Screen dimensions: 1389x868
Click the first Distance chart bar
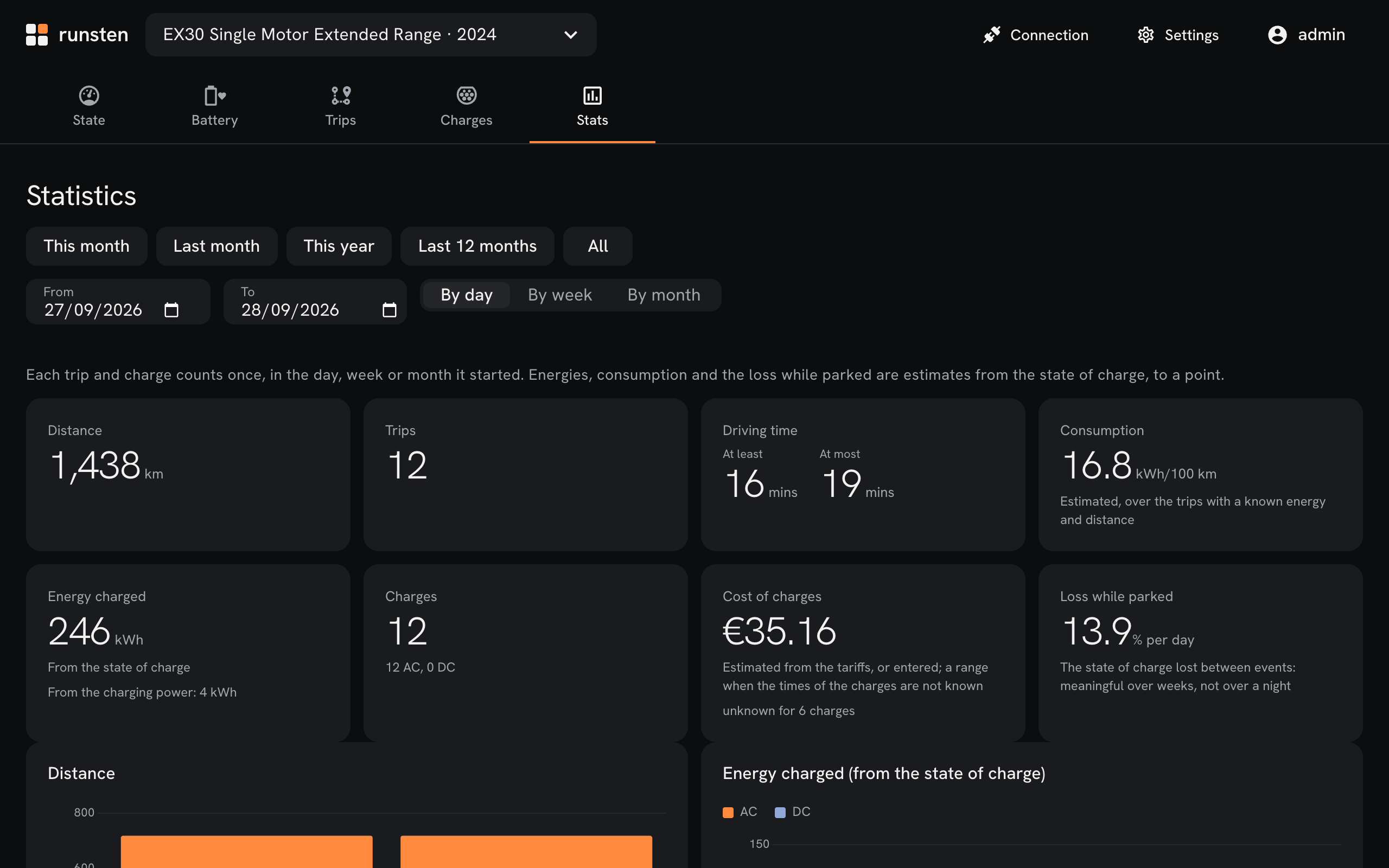pos(247,852)
